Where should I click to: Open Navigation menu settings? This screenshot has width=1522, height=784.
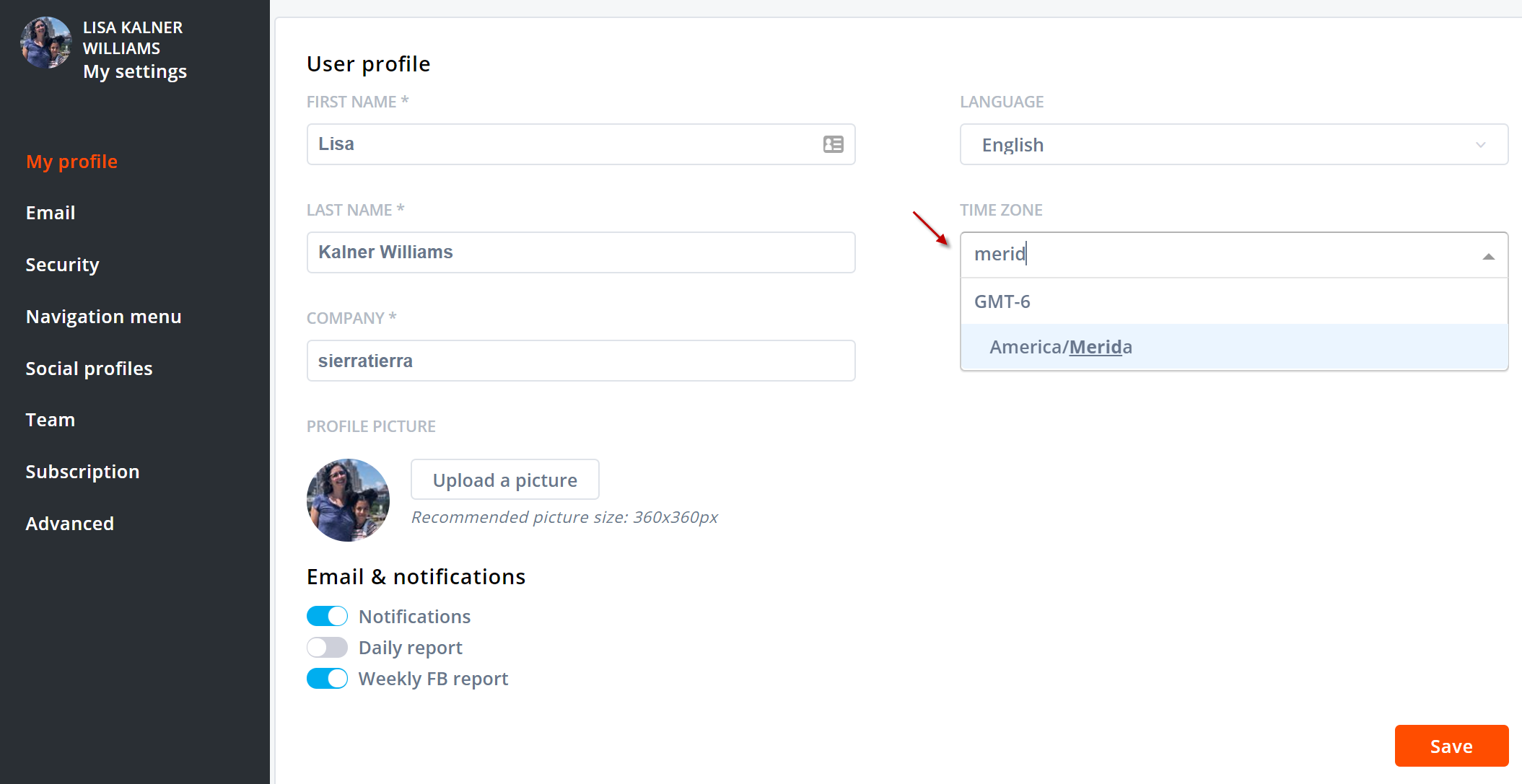point(103,317)
